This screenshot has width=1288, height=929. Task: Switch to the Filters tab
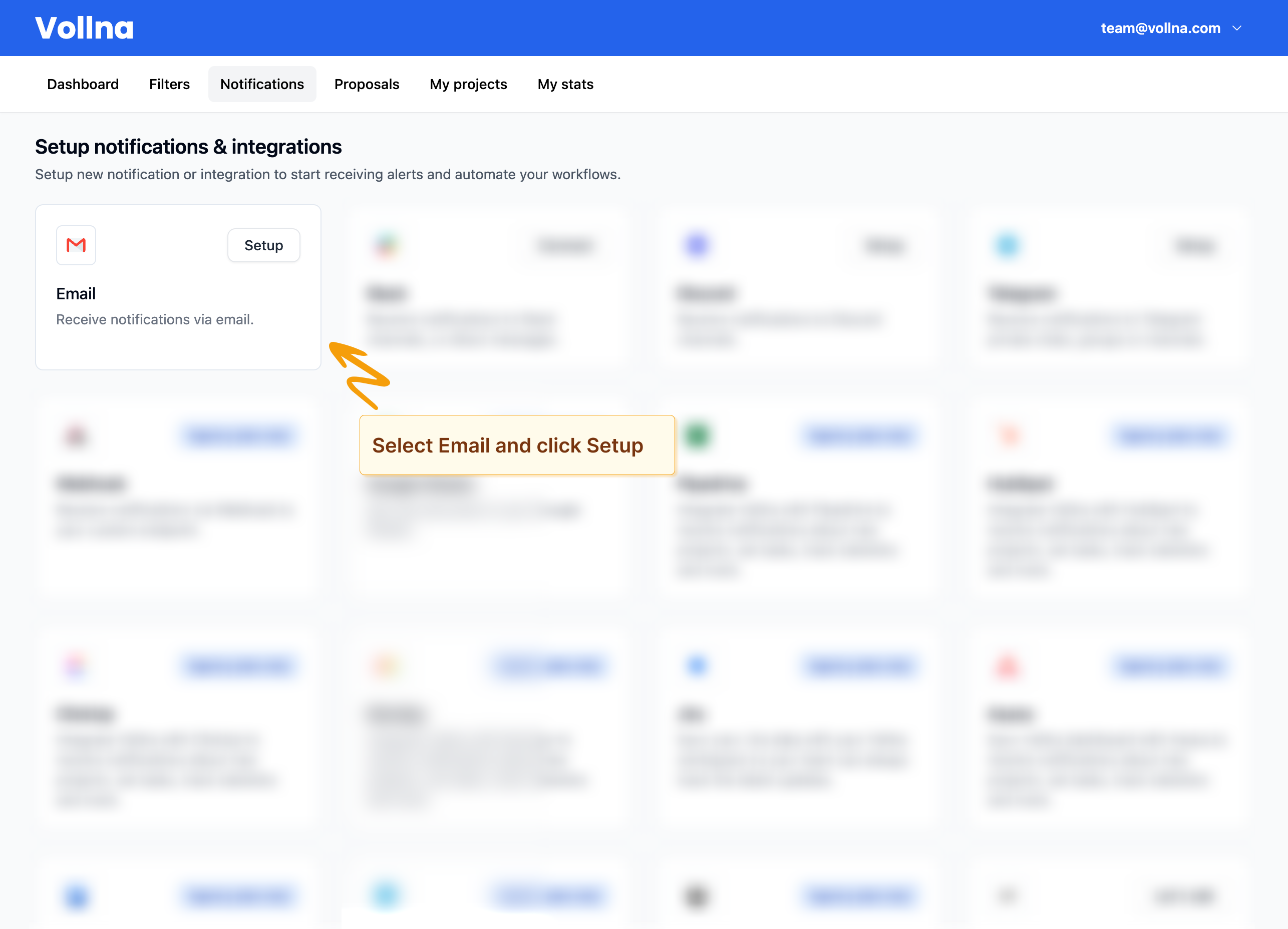coord(169,84)
